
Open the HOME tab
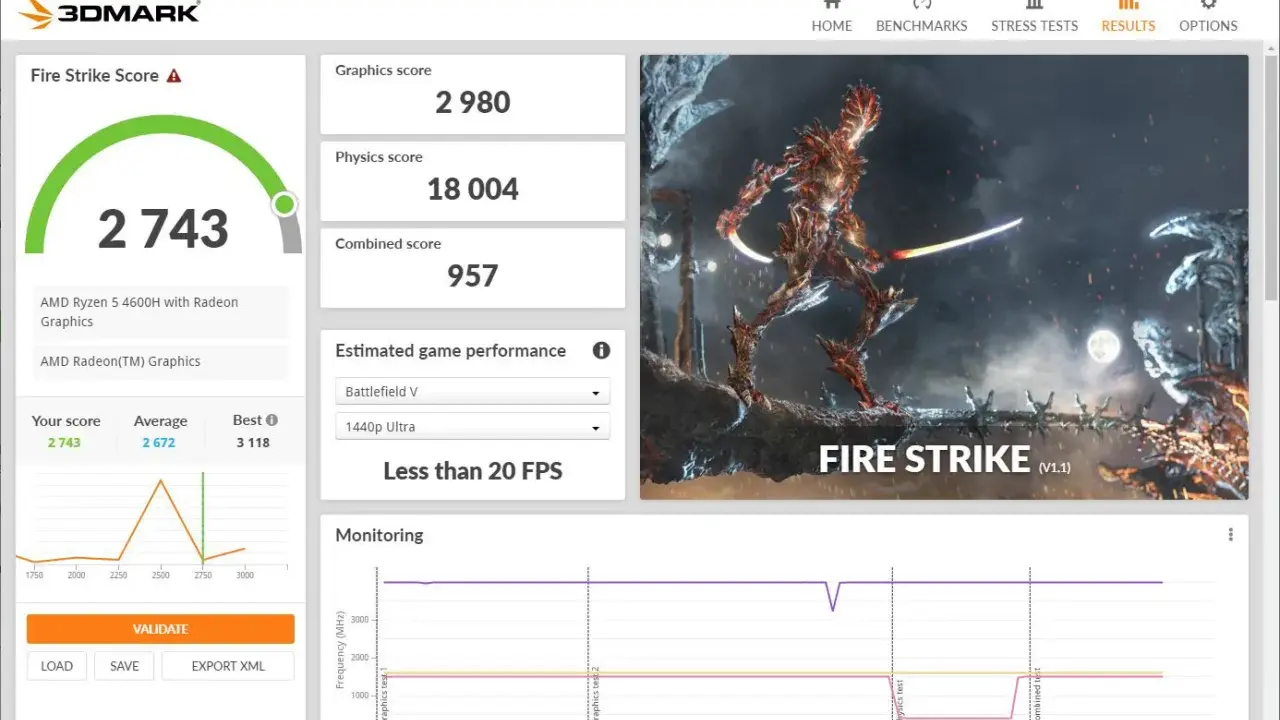coord(831,17)
